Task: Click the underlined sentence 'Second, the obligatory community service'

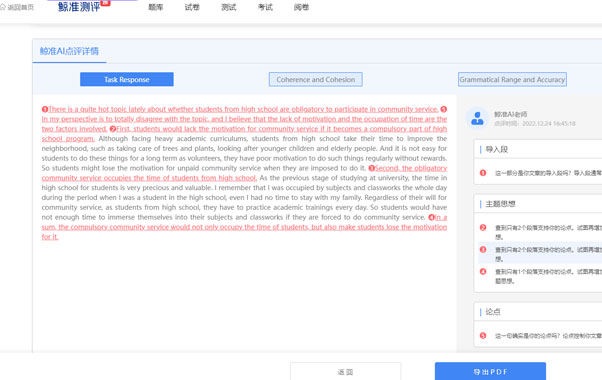Action: [x=244, y=173]
